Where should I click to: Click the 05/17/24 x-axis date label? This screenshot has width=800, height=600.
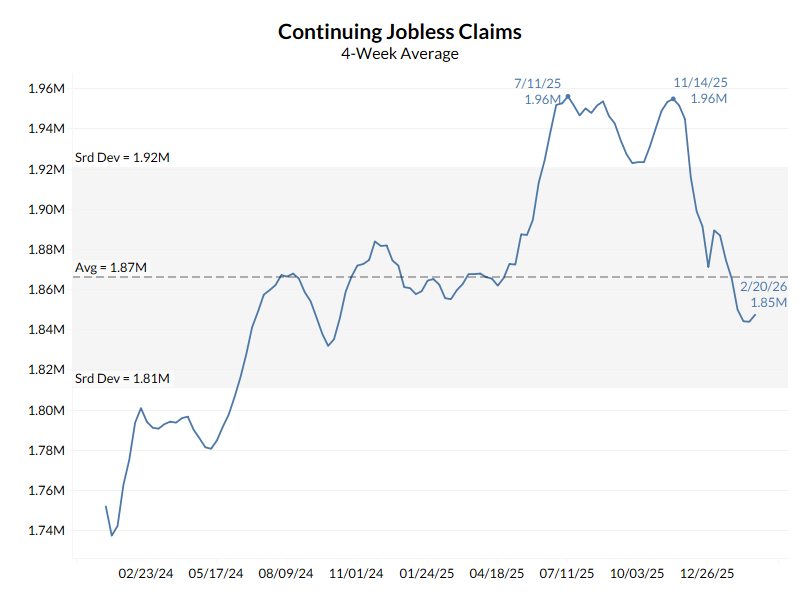click(x=216, y=574)
